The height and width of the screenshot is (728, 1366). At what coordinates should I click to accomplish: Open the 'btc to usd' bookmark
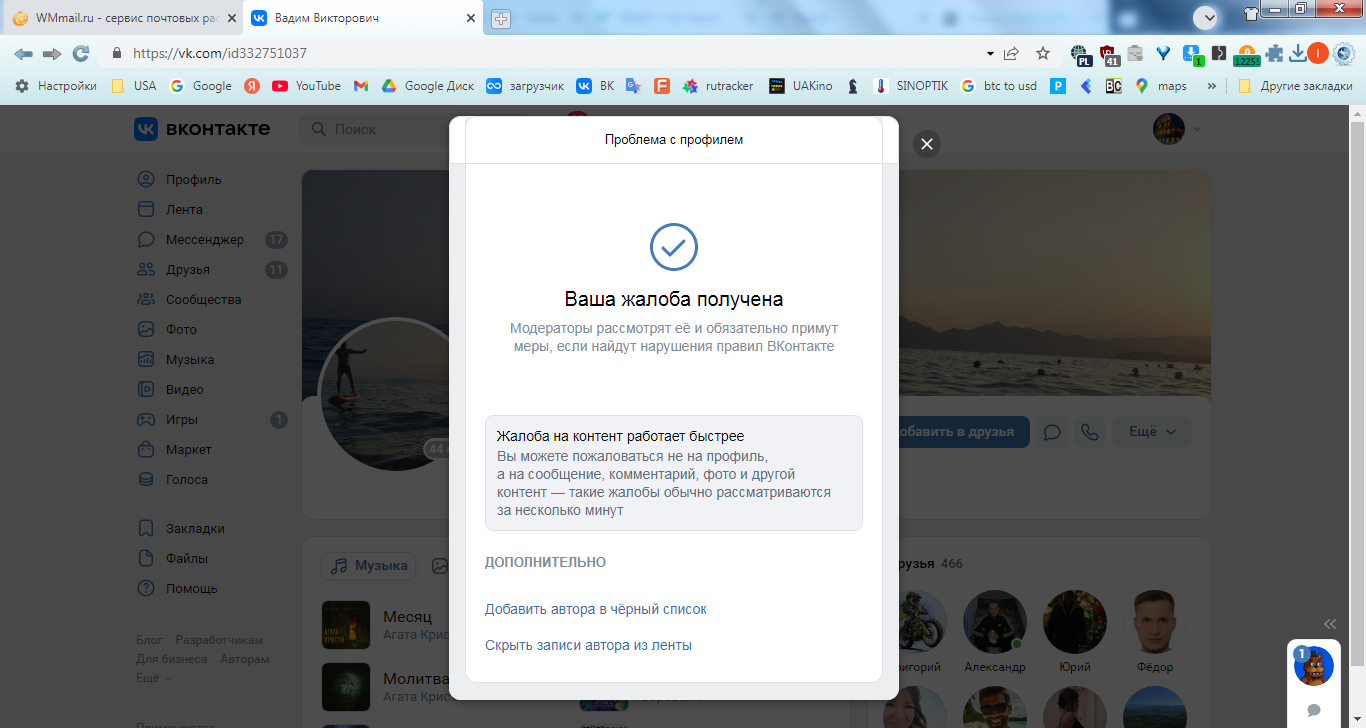999,86
